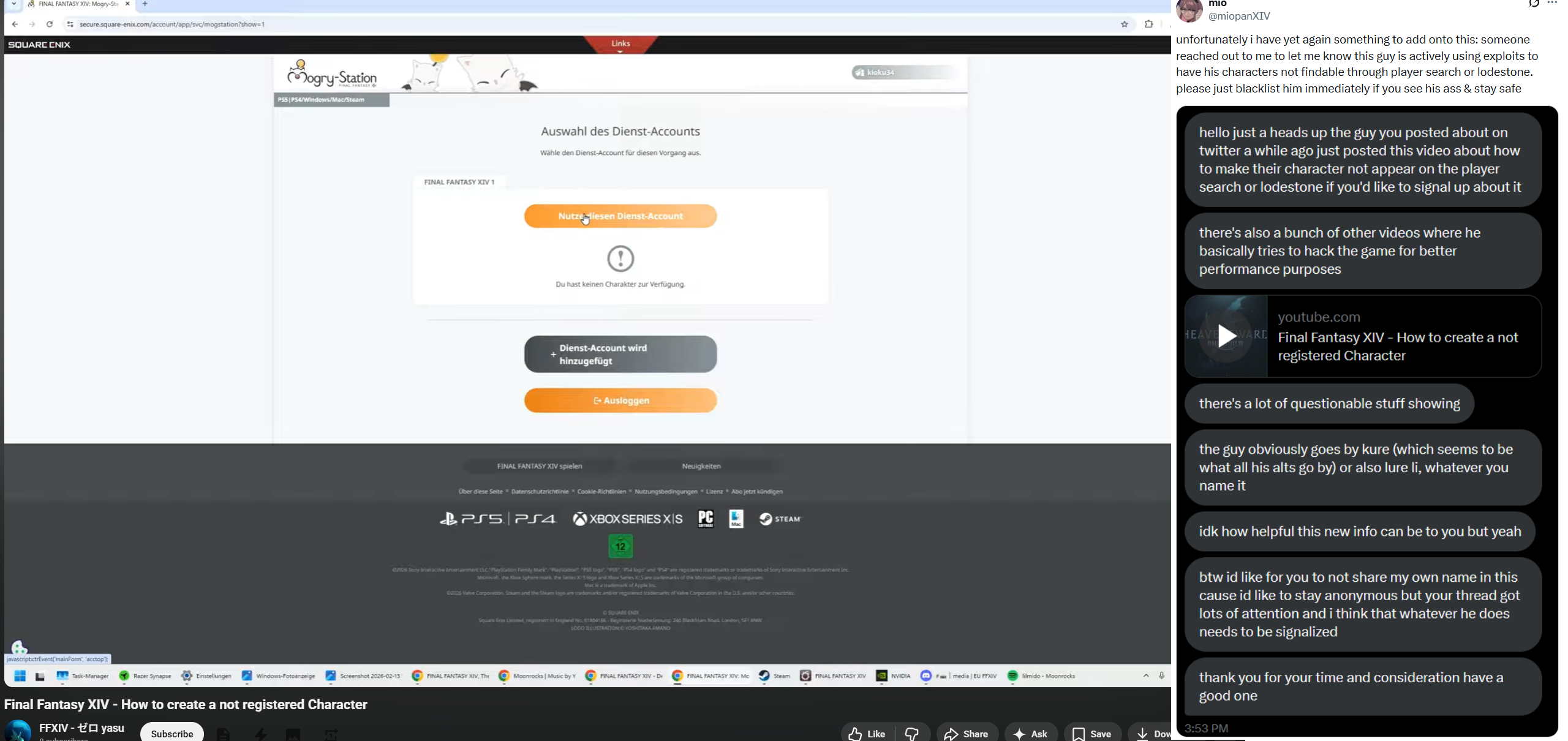1568x741 pixels.
Task: Expand system tray hidden icons chevron
Action: (1145, 675)
